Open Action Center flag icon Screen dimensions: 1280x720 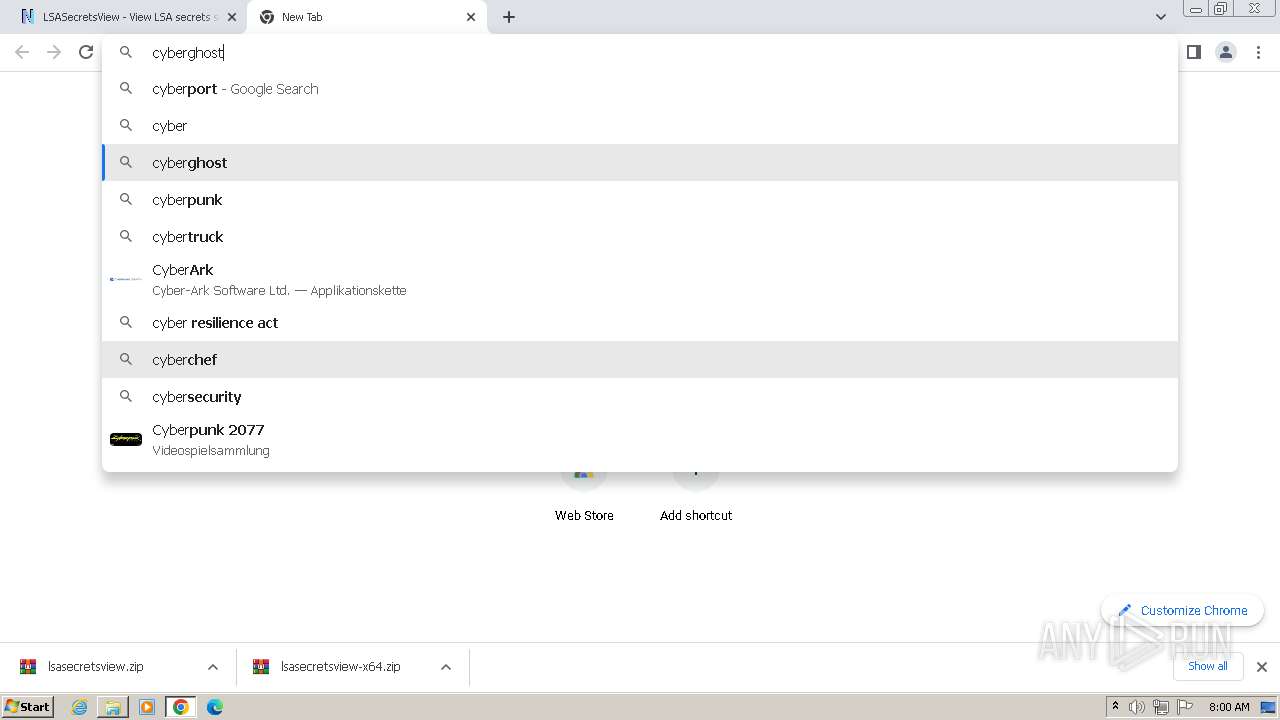tap(1185, 707)
